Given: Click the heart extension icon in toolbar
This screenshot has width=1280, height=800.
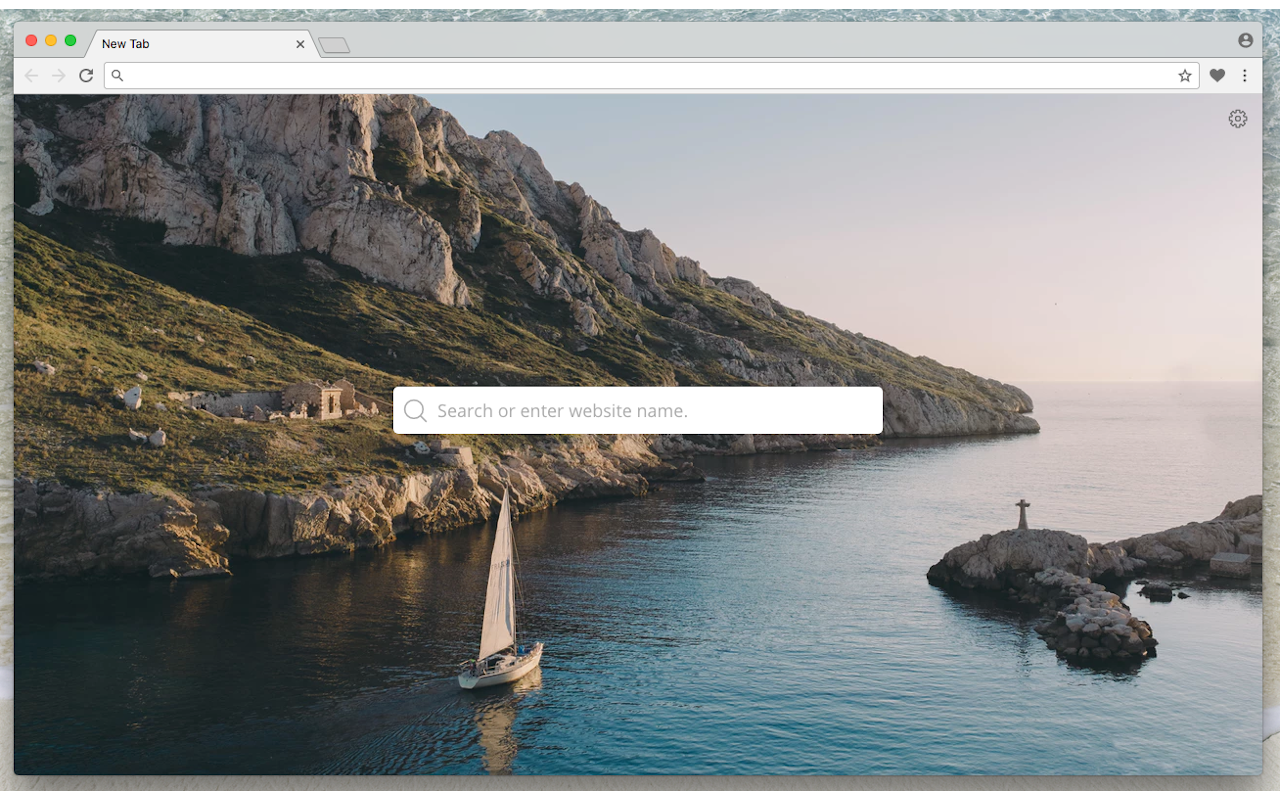Looking at the screenshot, I should 1217,75.
